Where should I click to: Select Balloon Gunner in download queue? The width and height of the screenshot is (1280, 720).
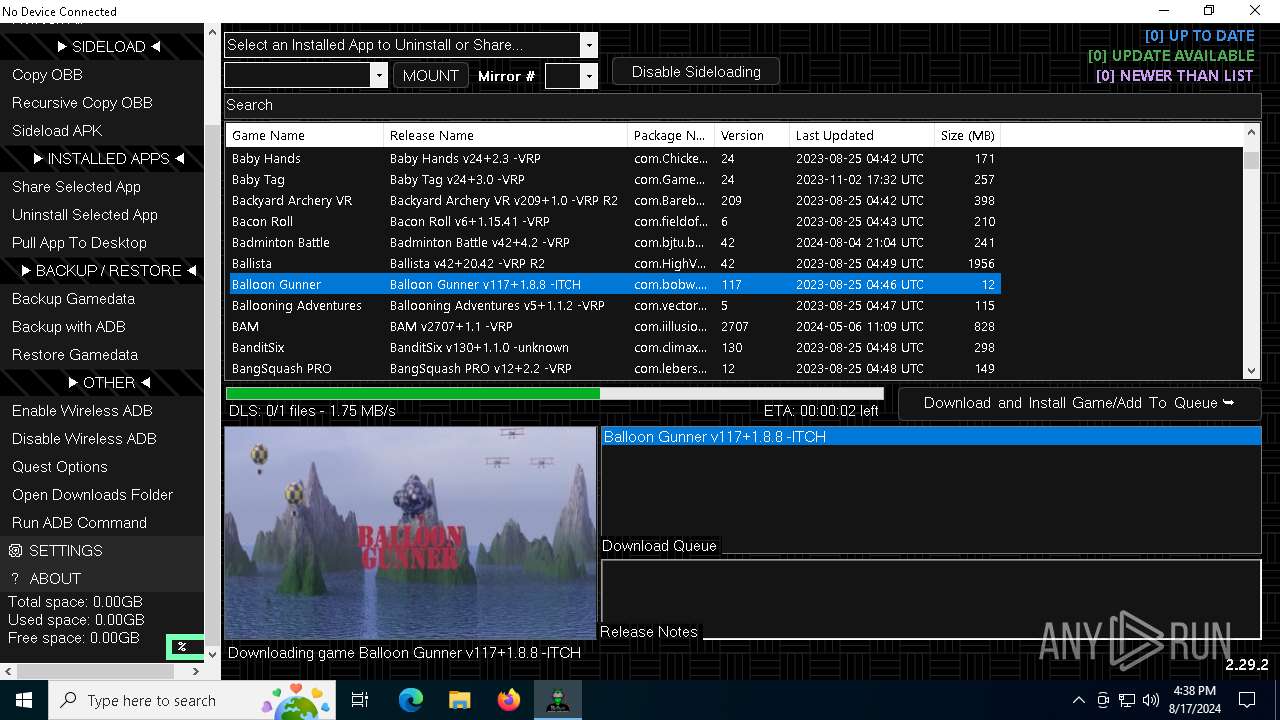point(930,437)
